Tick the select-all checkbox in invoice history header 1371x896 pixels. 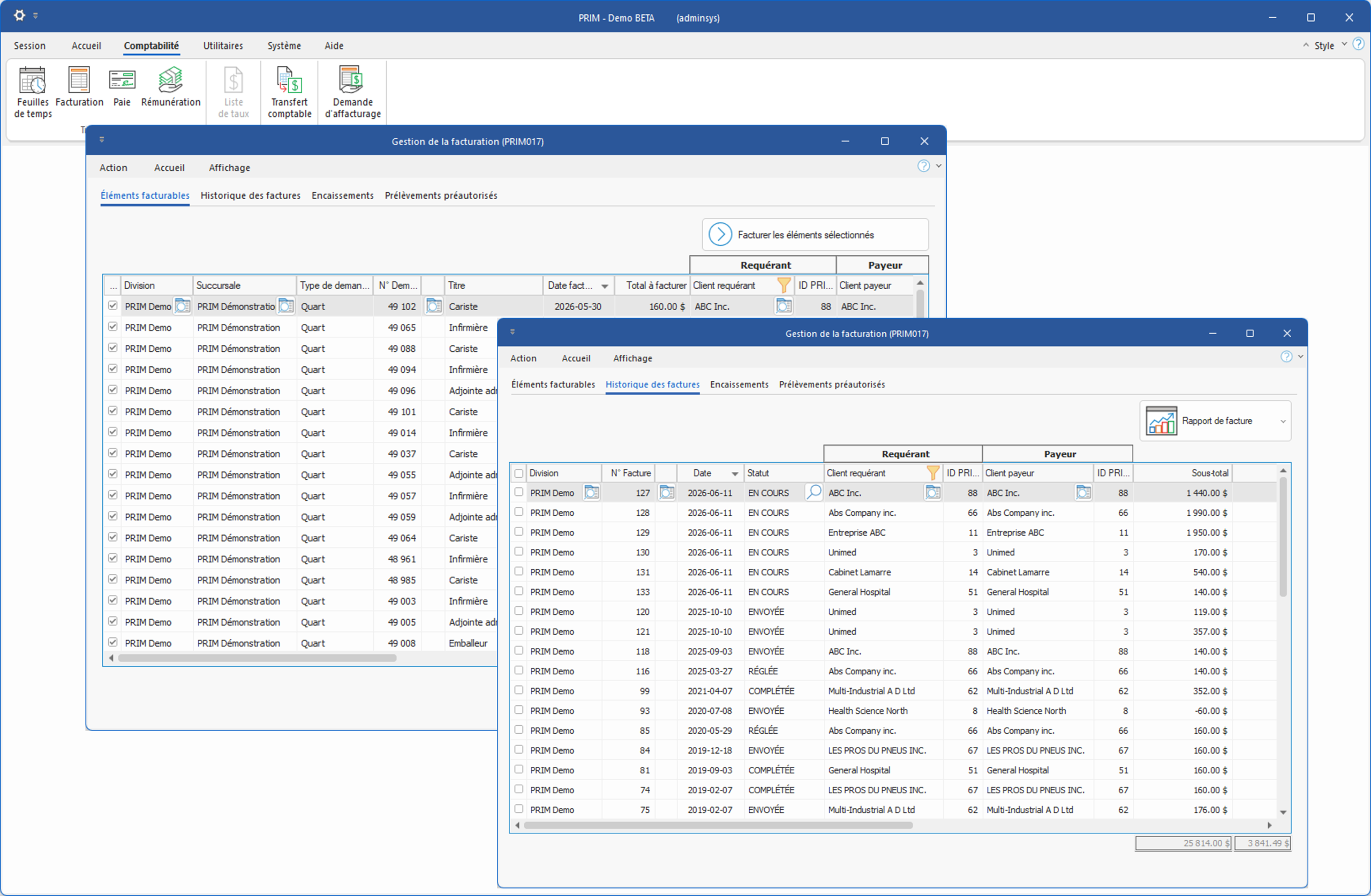[518, 473]
